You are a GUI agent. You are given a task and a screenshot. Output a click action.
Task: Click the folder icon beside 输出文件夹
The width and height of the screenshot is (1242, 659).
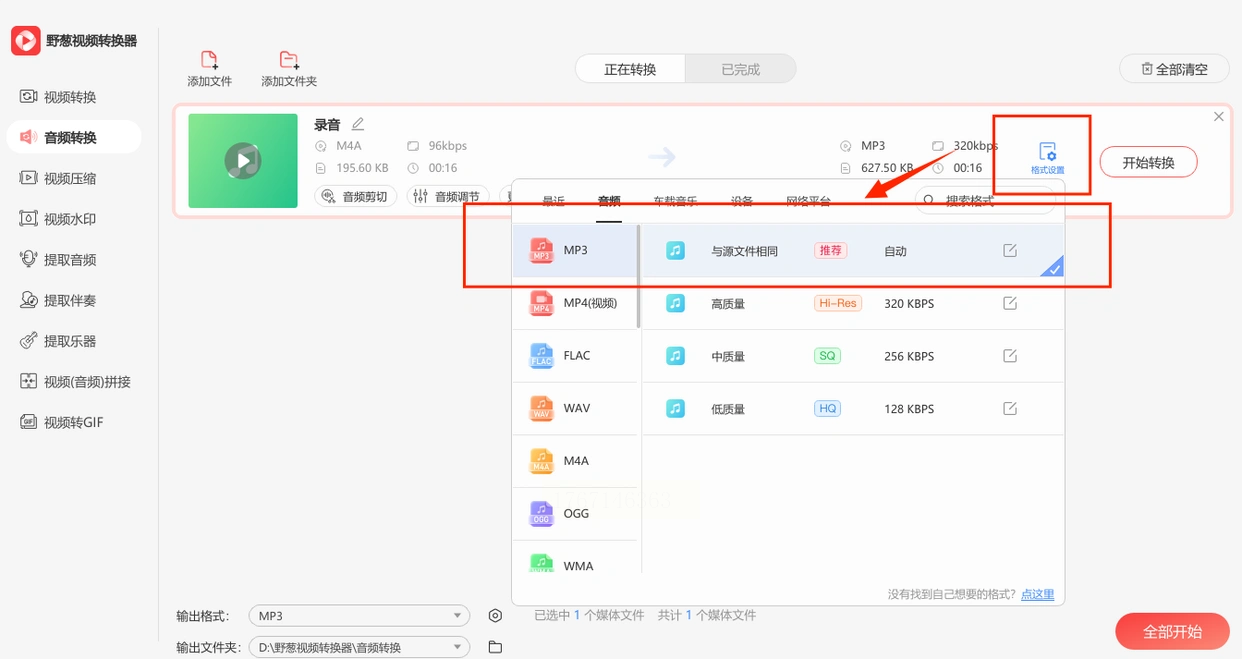click(x=495, y=647)
